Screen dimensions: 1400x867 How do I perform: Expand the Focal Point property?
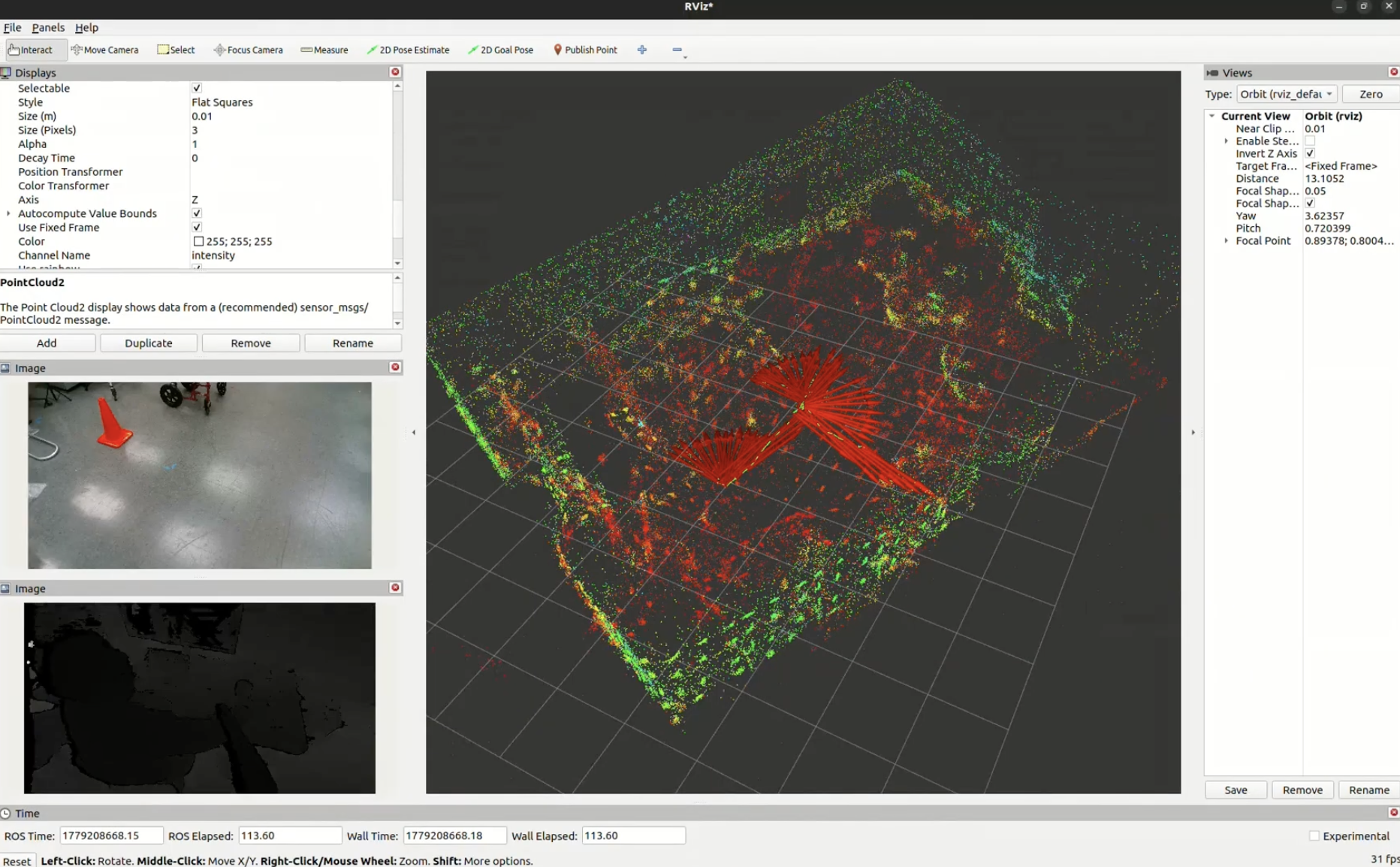(x=1227, y=240)
